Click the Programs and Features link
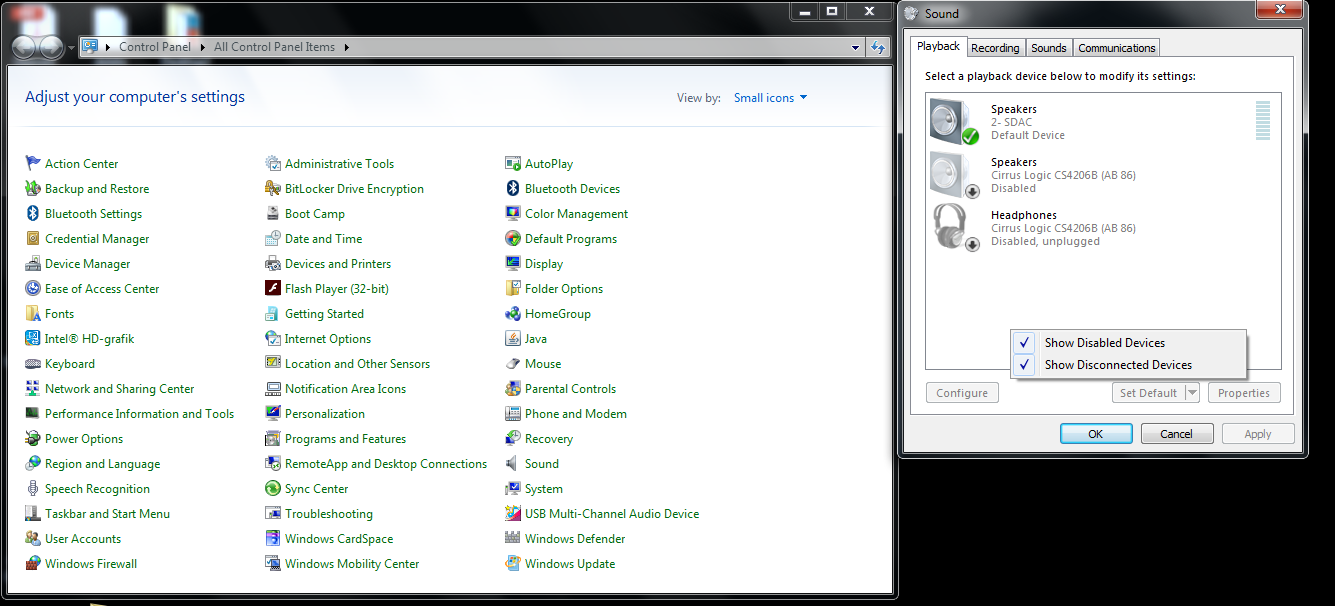1335x606 pixels. [345, 439]
